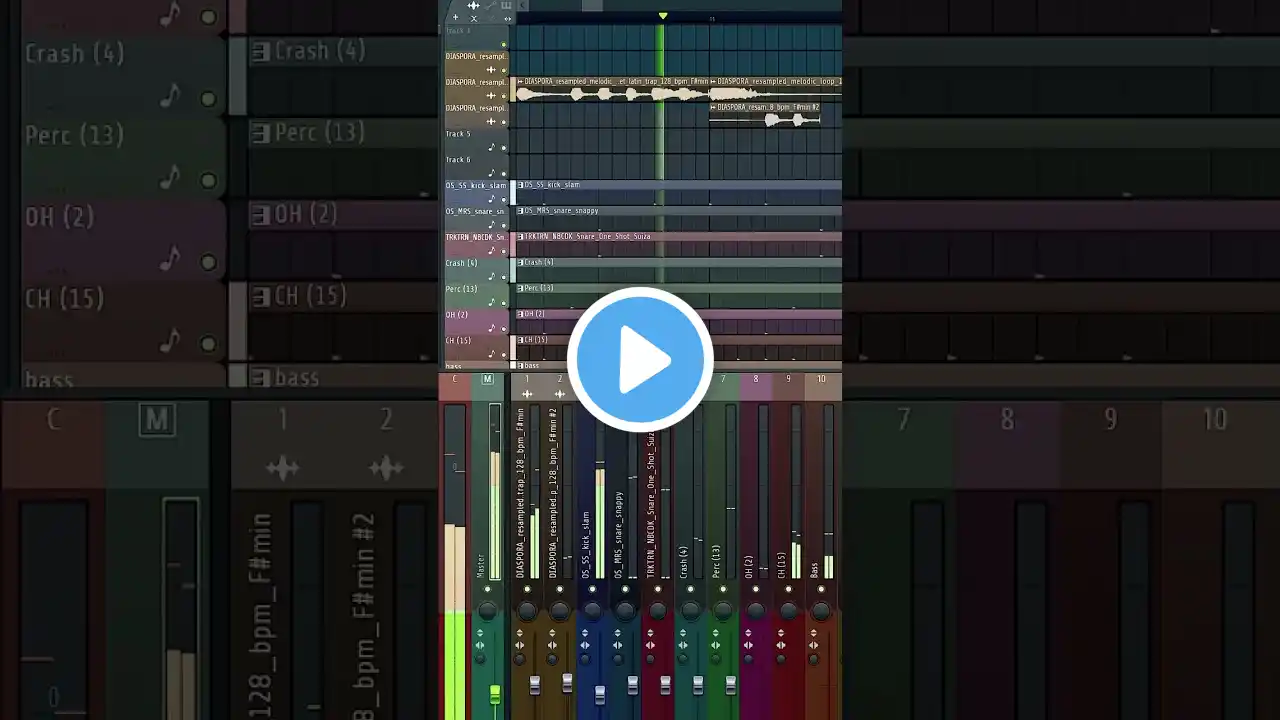Click the big blue video play button
This screenshot has width=1280, height=720.
coord(640,360)
